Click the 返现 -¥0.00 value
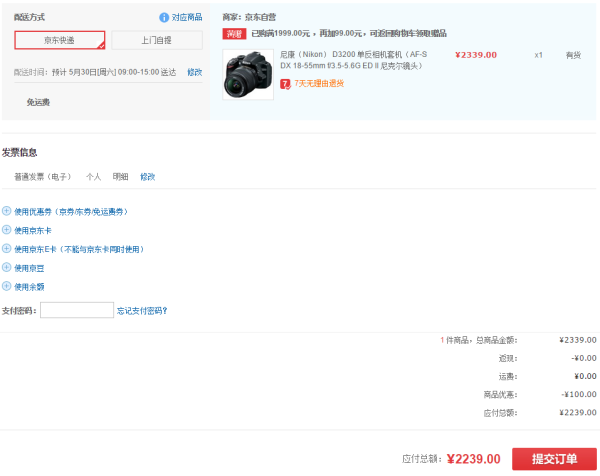The image size is (600, 476). [x=584, y=358]
